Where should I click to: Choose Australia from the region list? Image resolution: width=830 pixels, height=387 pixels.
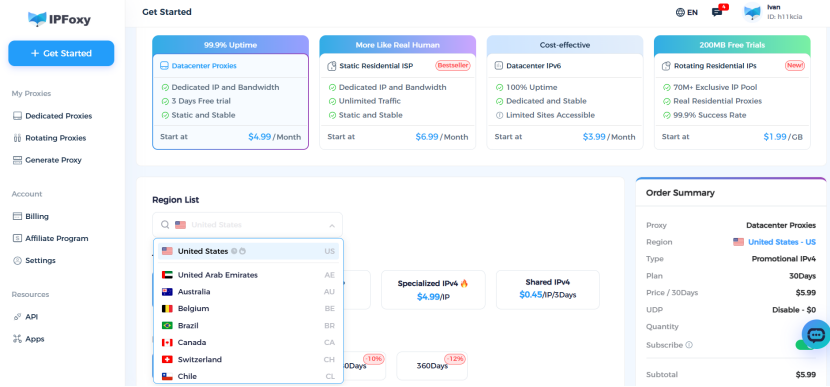click(x=248, y=292)
